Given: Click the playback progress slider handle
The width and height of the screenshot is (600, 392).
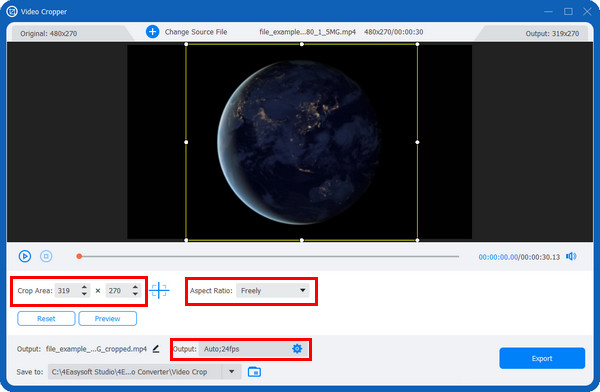Looking at the screenshot, I should point(79,256).
